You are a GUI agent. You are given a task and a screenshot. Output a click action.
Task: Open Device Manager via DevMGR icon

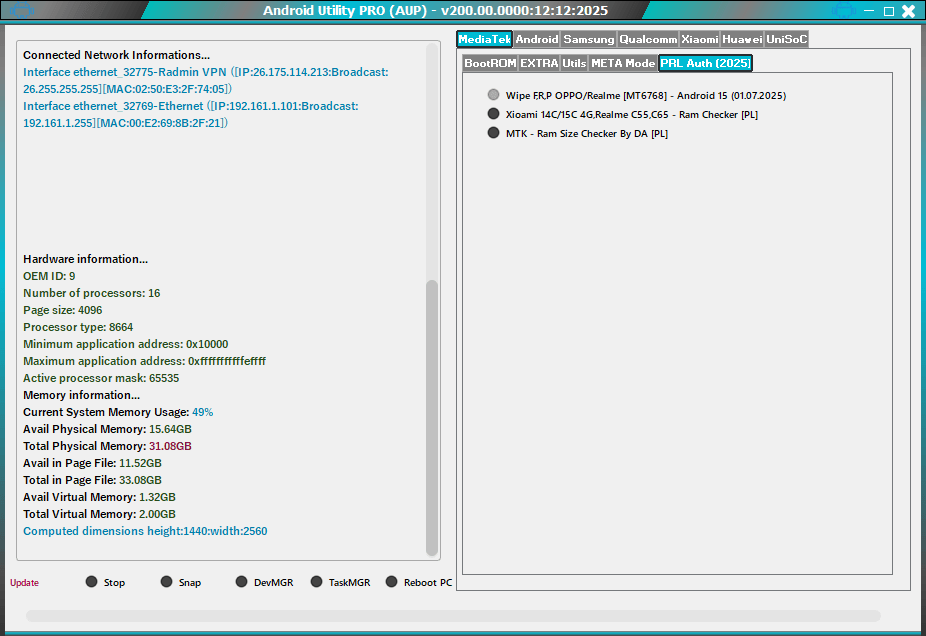coord(240,582)
